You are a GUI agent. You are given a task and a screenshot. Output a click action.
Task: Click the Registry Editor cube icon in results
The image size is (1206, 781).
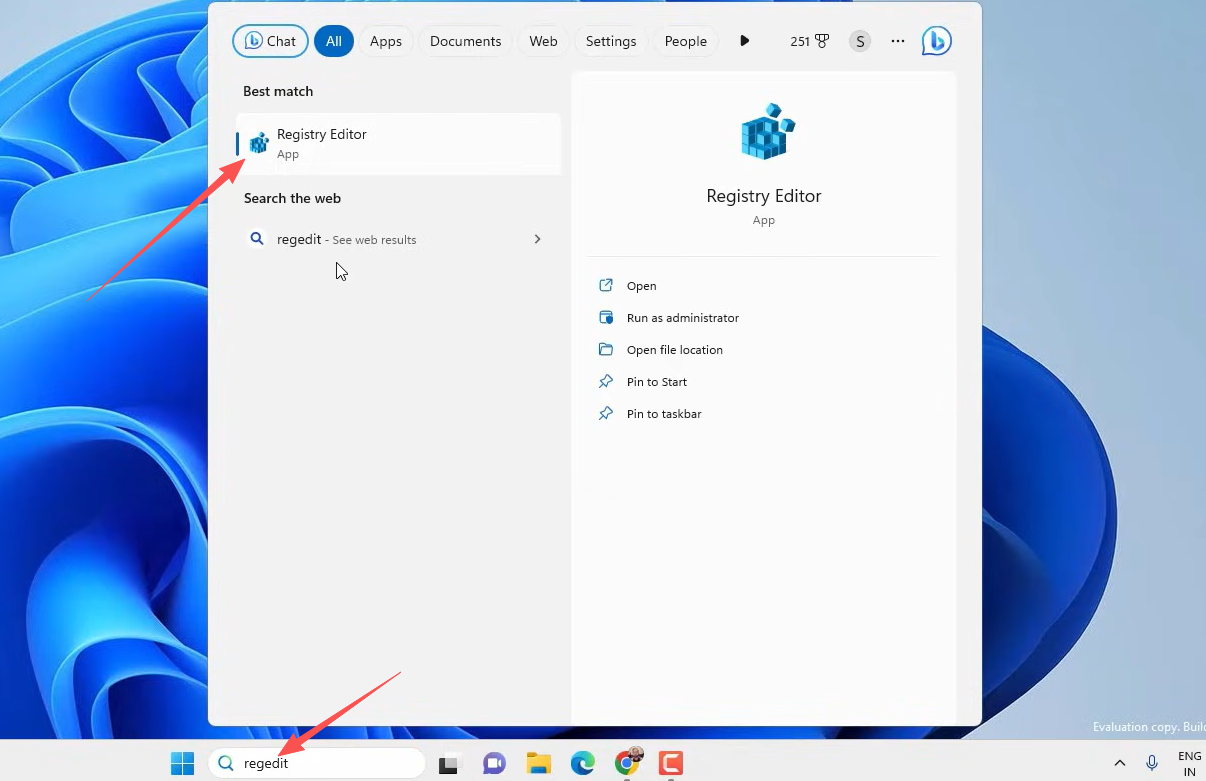(x=259, y=143)
